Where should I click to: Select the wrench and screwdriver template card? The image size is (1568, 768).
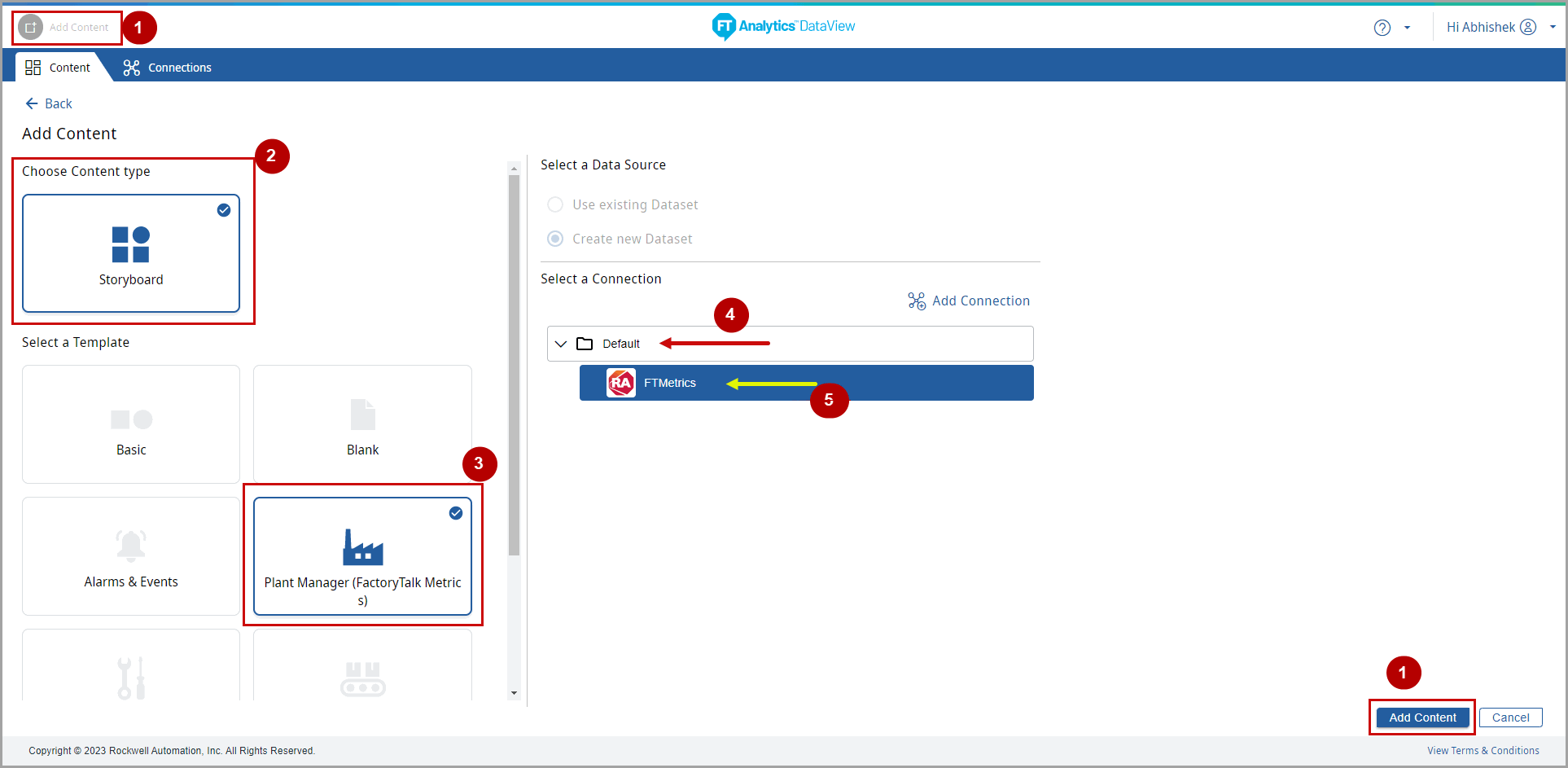(131, 665)
